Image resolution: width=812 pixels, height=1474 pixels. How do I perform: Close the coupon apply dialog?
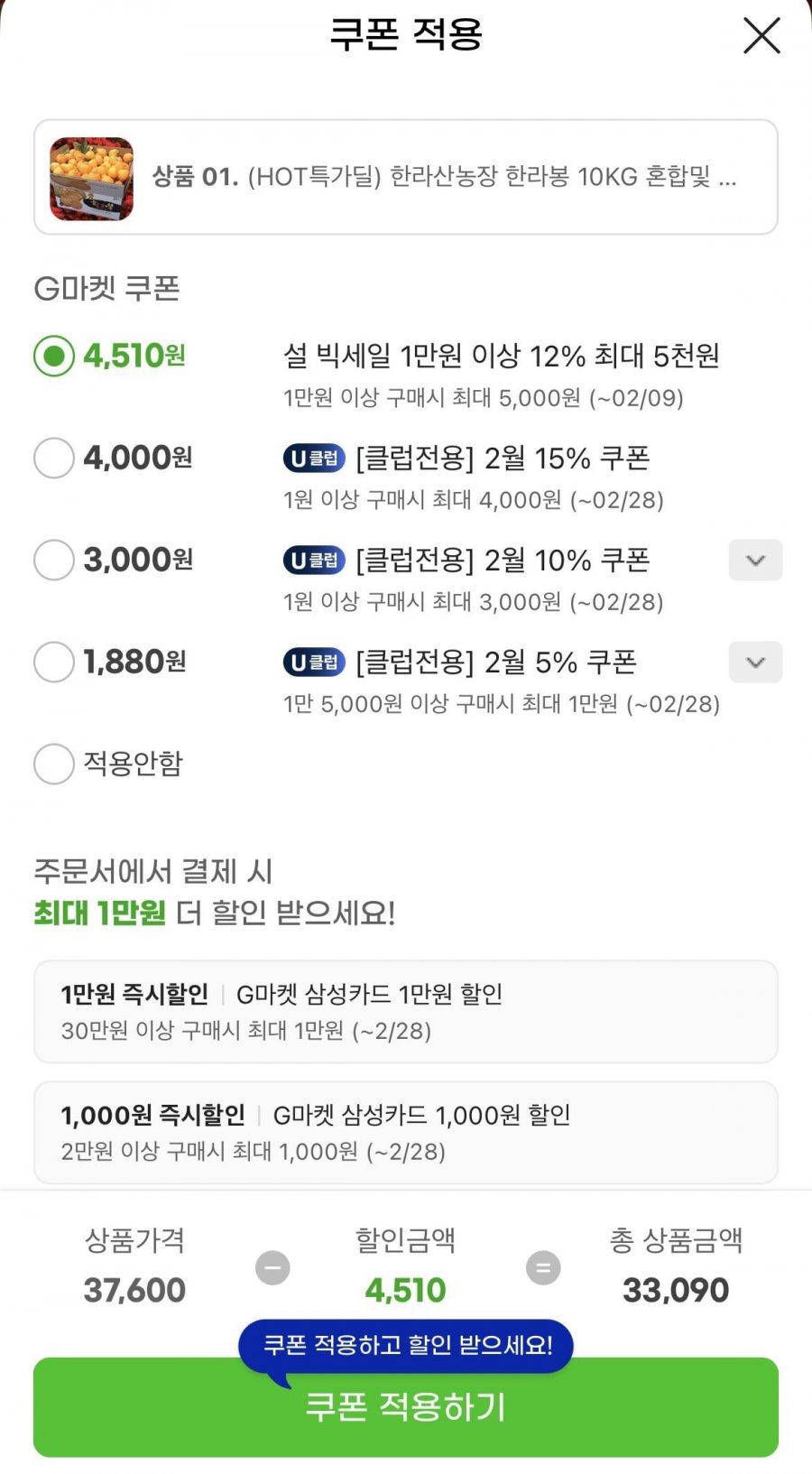tap(761, 36)
